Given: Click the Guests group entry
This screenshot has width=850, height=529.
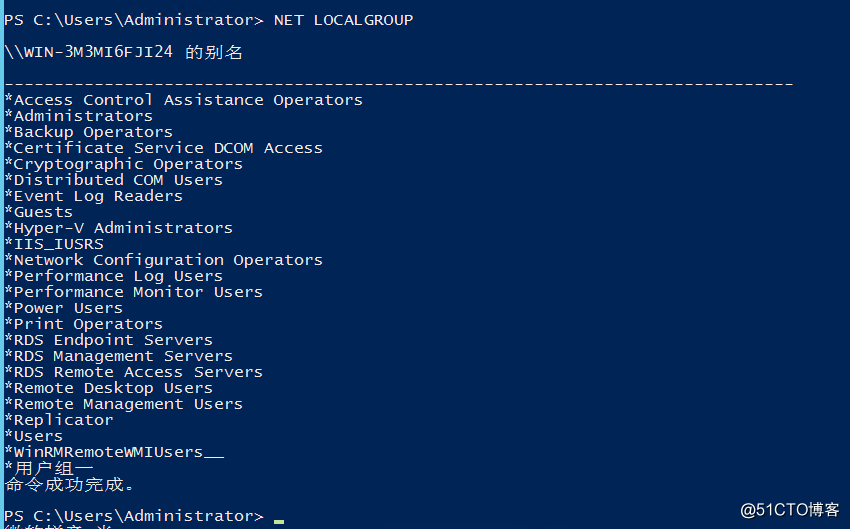Looking at the screenshot, I should coord(42,212).
